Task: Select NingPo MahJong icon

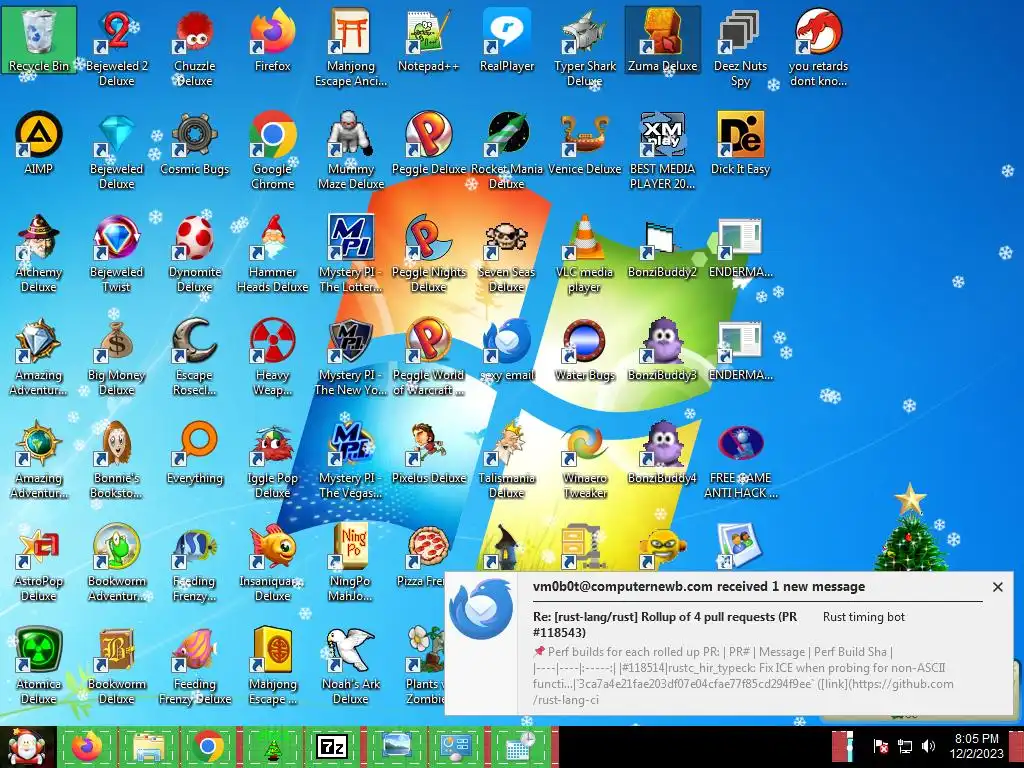Action: tap(351, 563)
